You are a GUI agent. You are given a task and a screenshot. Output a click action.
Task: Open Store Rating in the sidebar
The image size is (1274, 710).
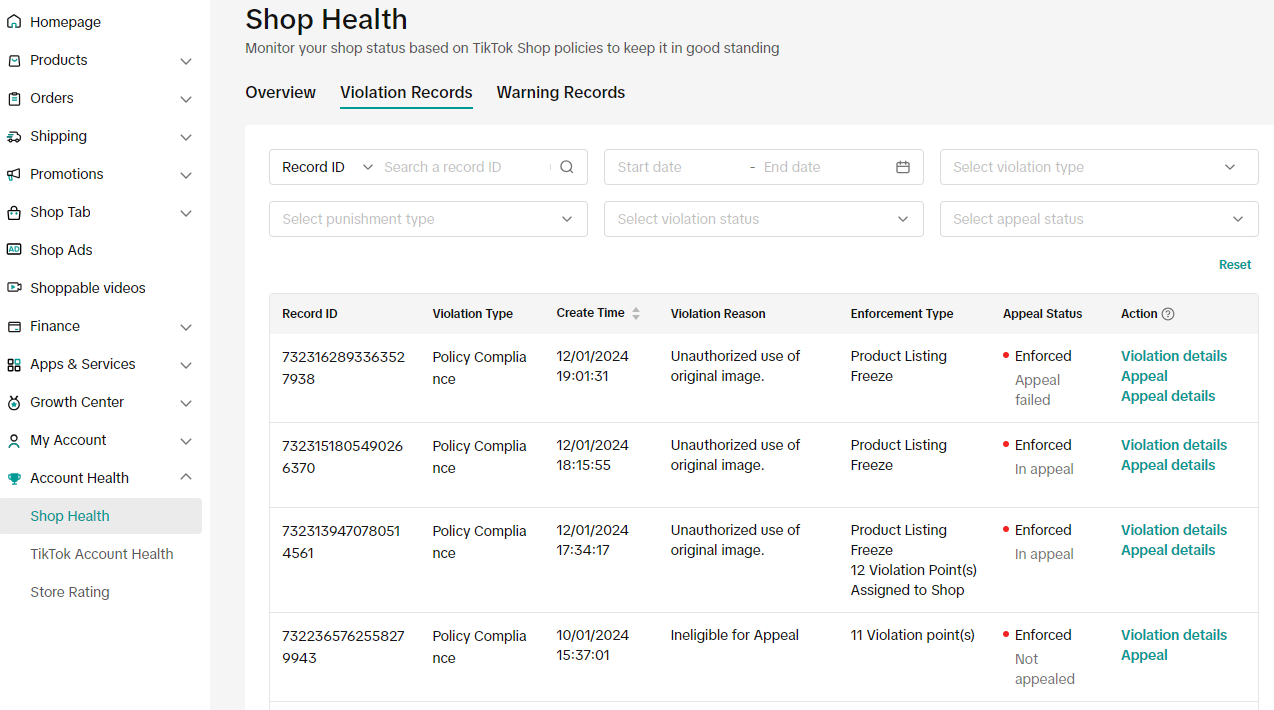click(70, 592)
